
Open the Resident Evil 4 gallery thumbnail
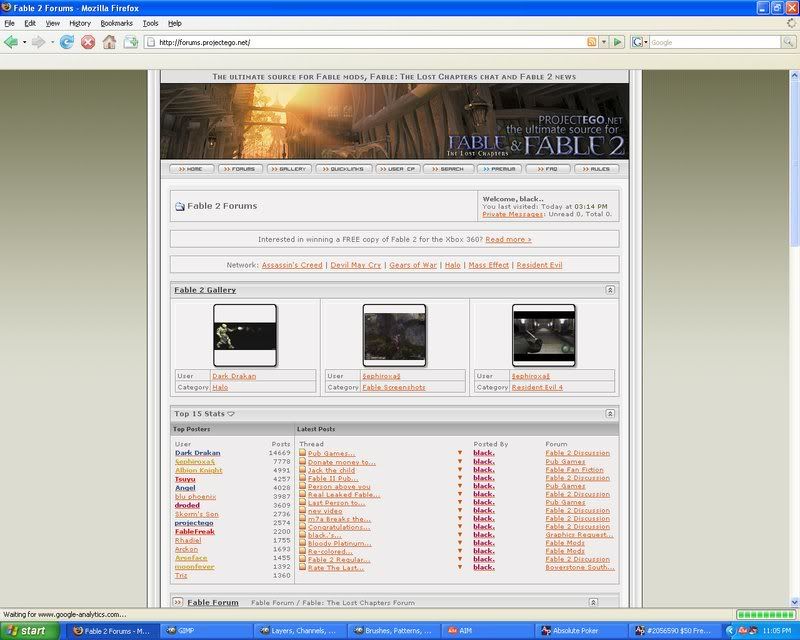pyautogui.click(x=544, y=335)
